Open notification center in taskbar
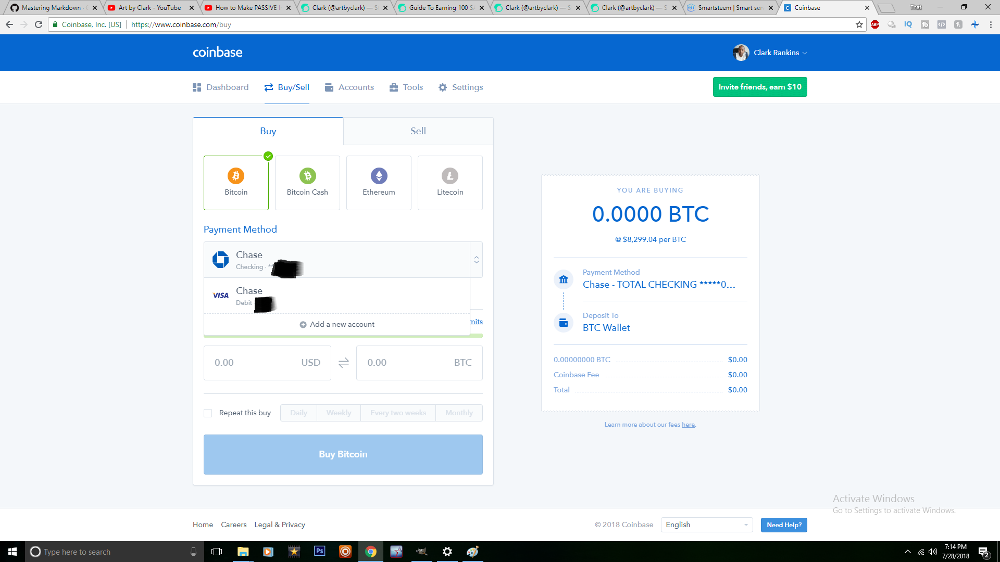The image size is (1000, 562). [x=984, y=552]
